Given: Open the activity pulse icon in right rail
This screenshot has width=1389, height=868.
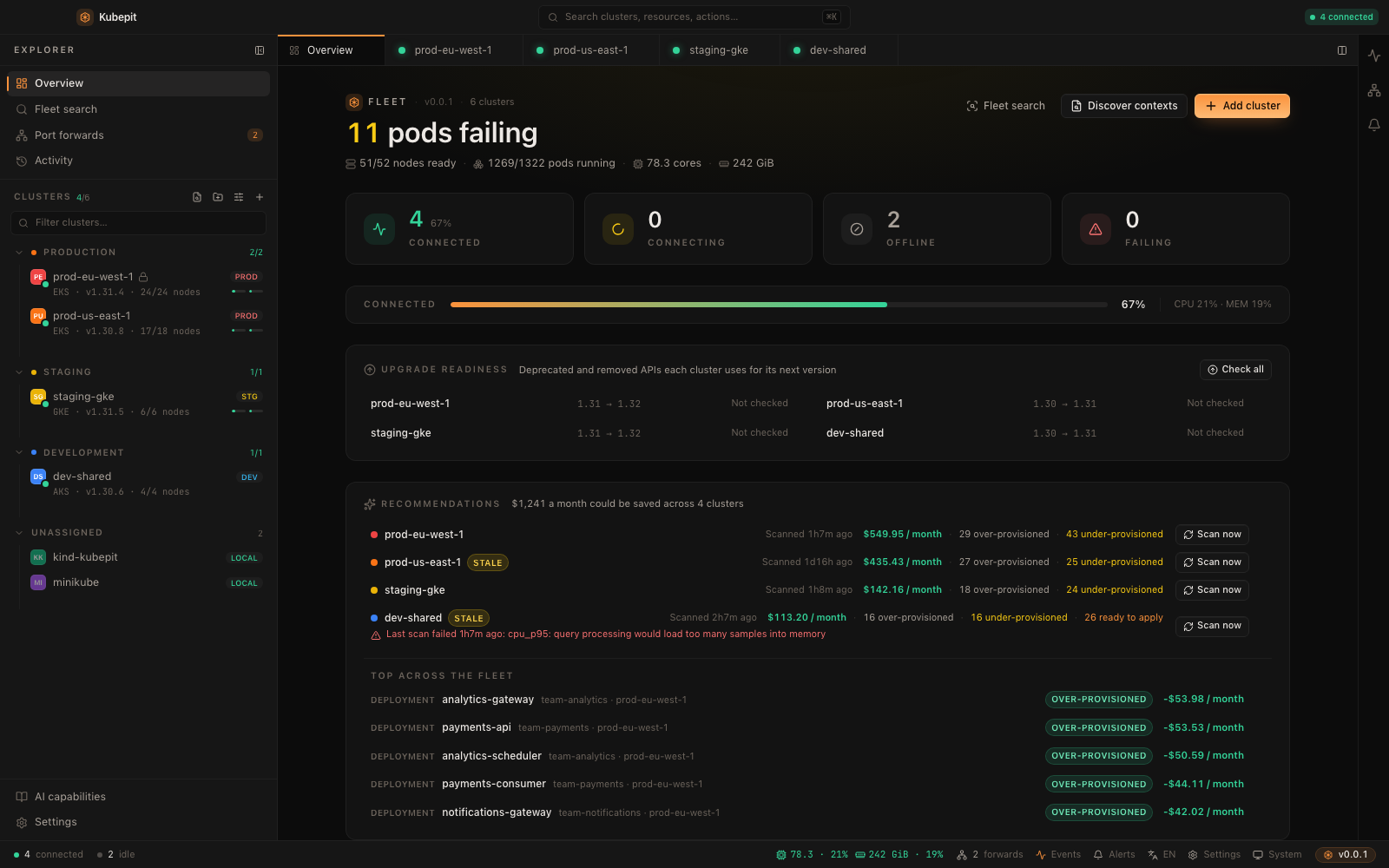Looking at the screenshot, I should 1374,56.
